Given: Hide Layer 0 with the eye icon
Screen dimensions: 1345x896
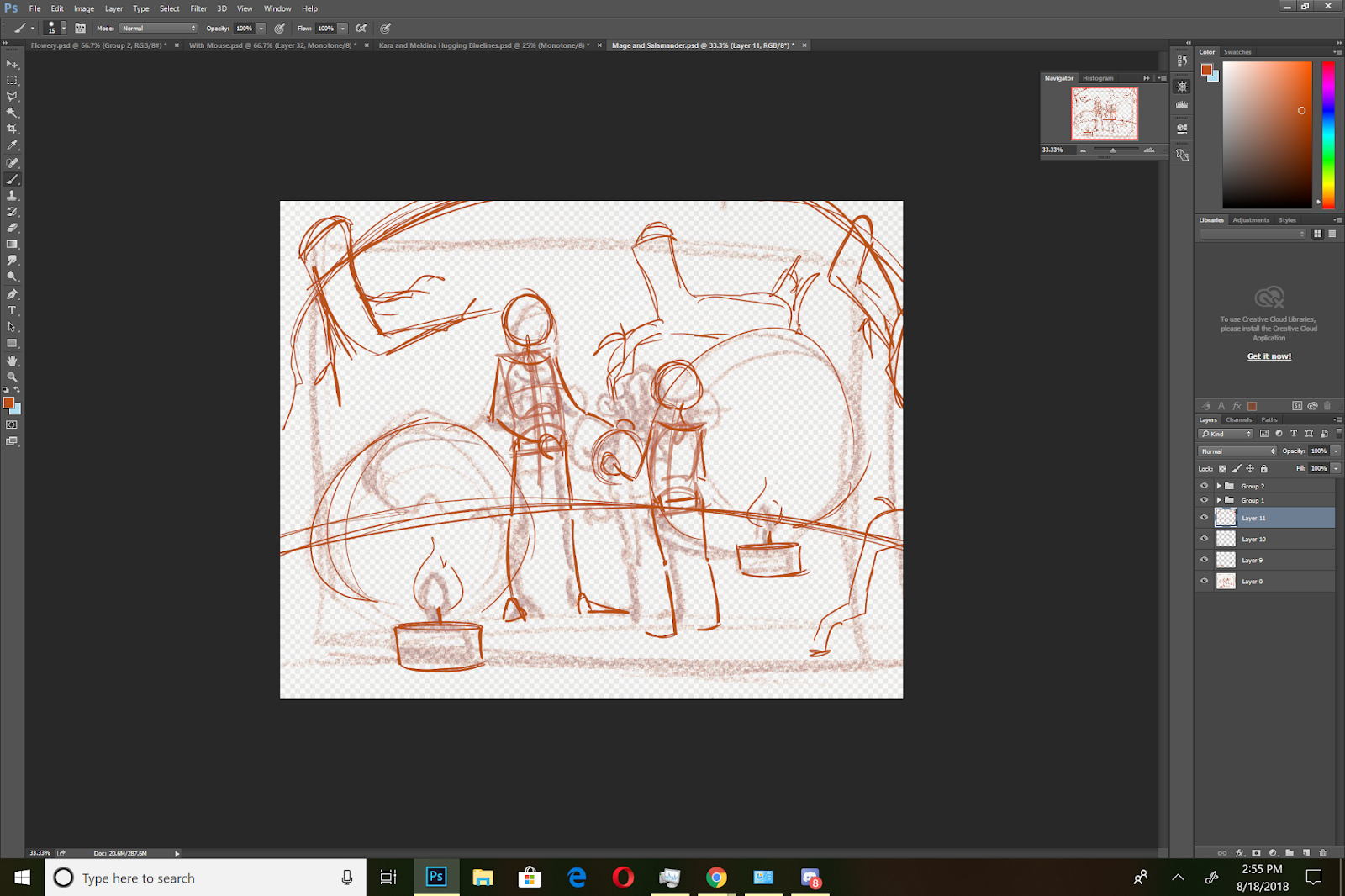Looking at the screenshot, I should point(1204,581).
